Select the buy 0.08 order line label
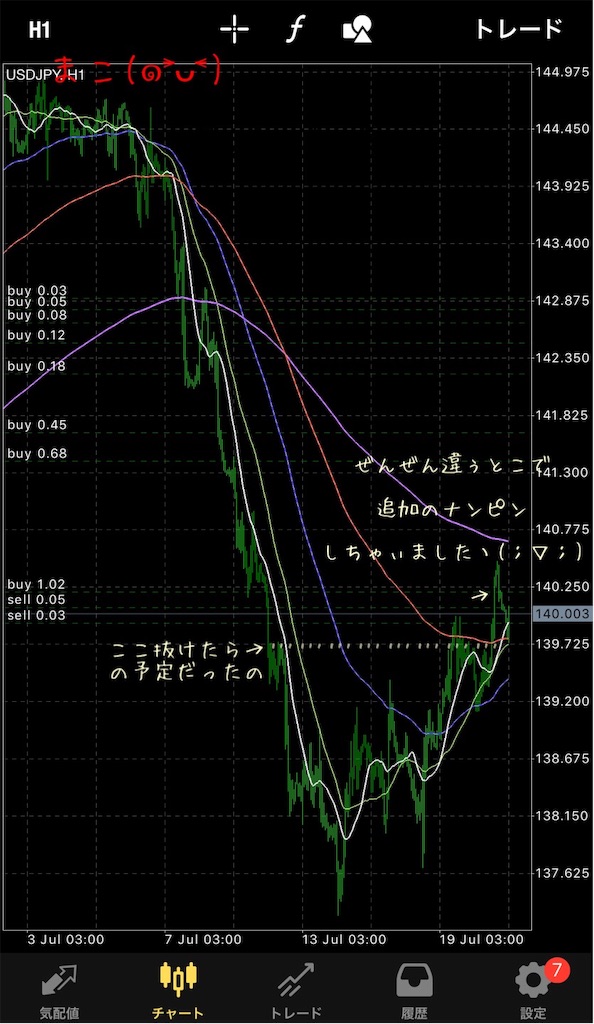This screenshot has height=1024, width=594. pyautogui.click(x=37, y=315)
